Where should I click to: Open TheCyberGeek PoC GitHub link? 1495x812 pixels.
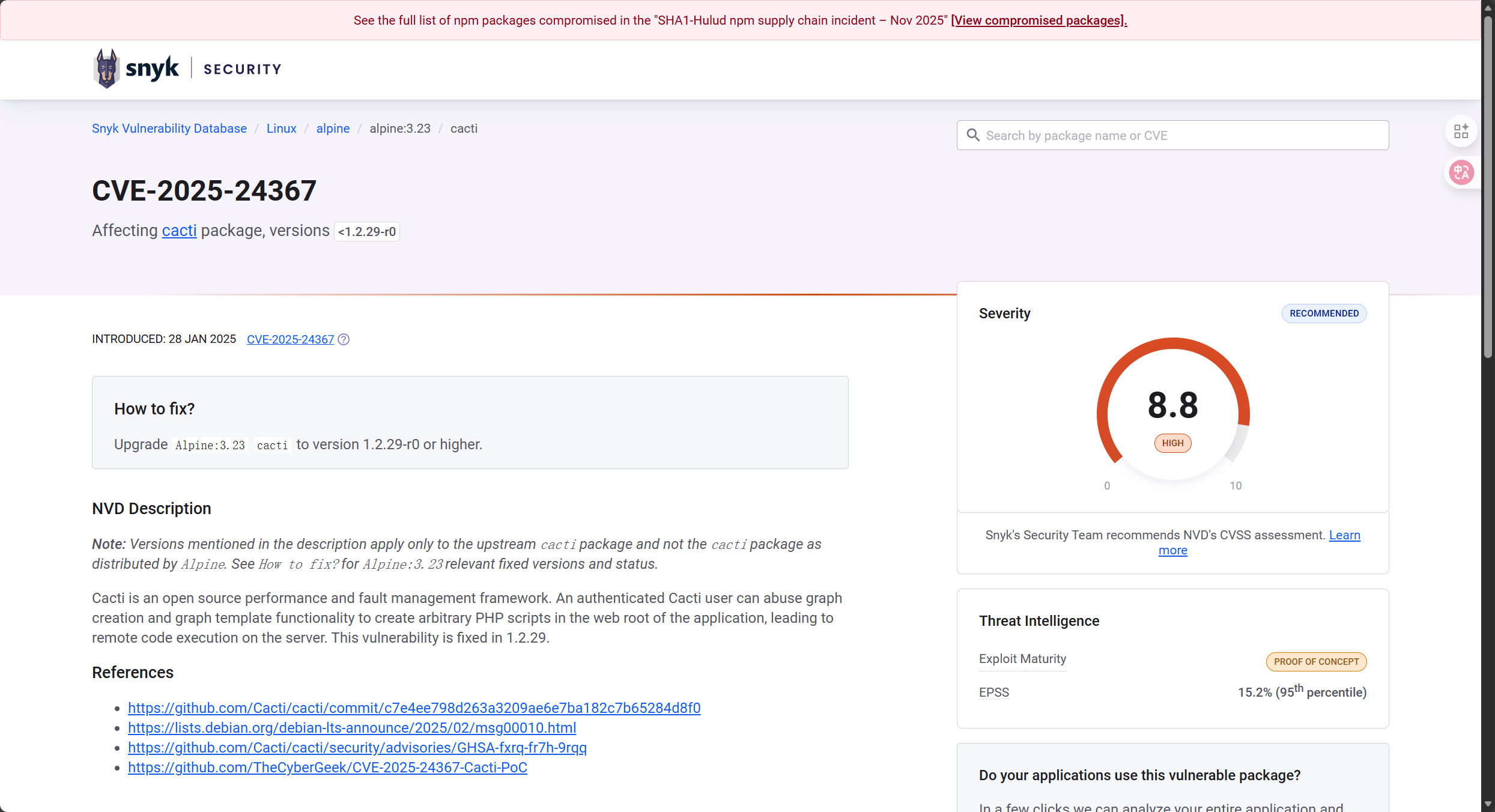[x=327, y=768]
